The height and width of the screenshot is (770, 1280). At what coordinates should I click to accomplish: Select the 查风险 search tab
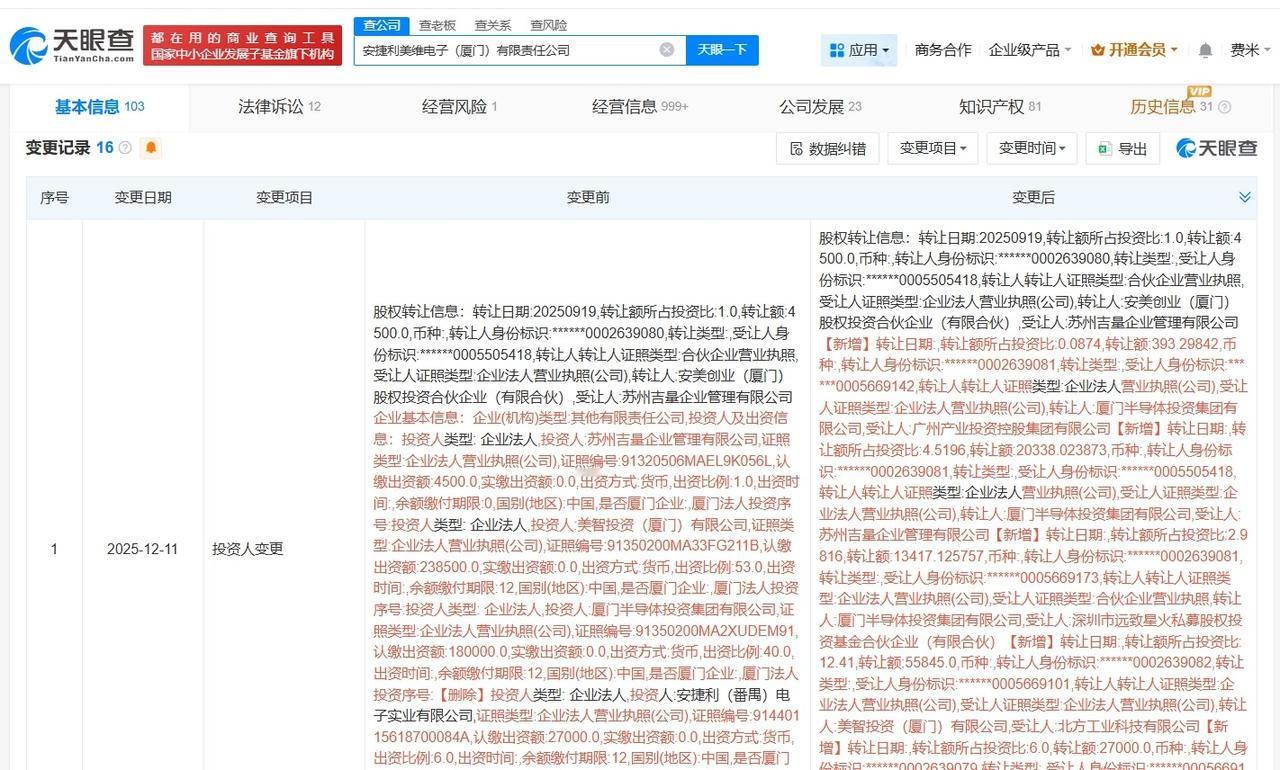click(548, 25)
